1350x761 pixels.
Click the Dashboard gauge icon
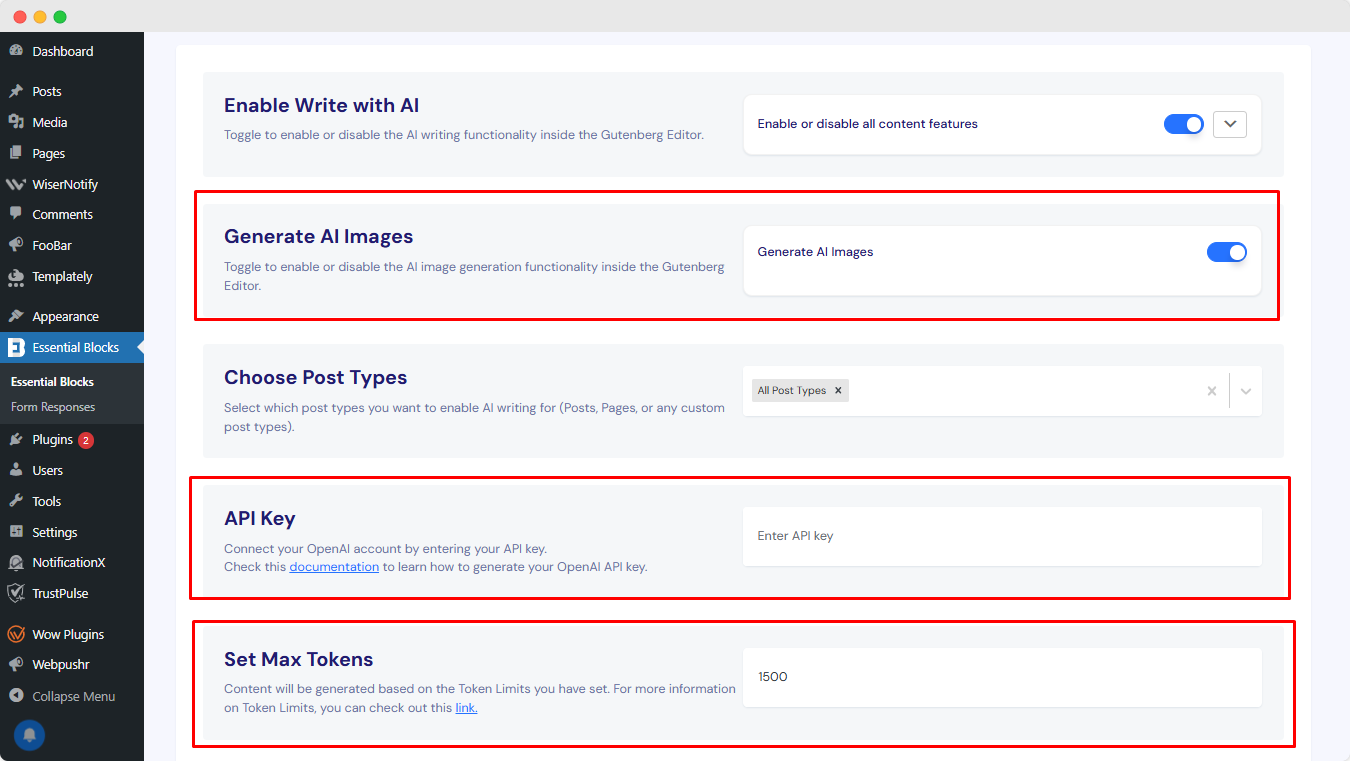pyautogui.click(x=16, y=51)
